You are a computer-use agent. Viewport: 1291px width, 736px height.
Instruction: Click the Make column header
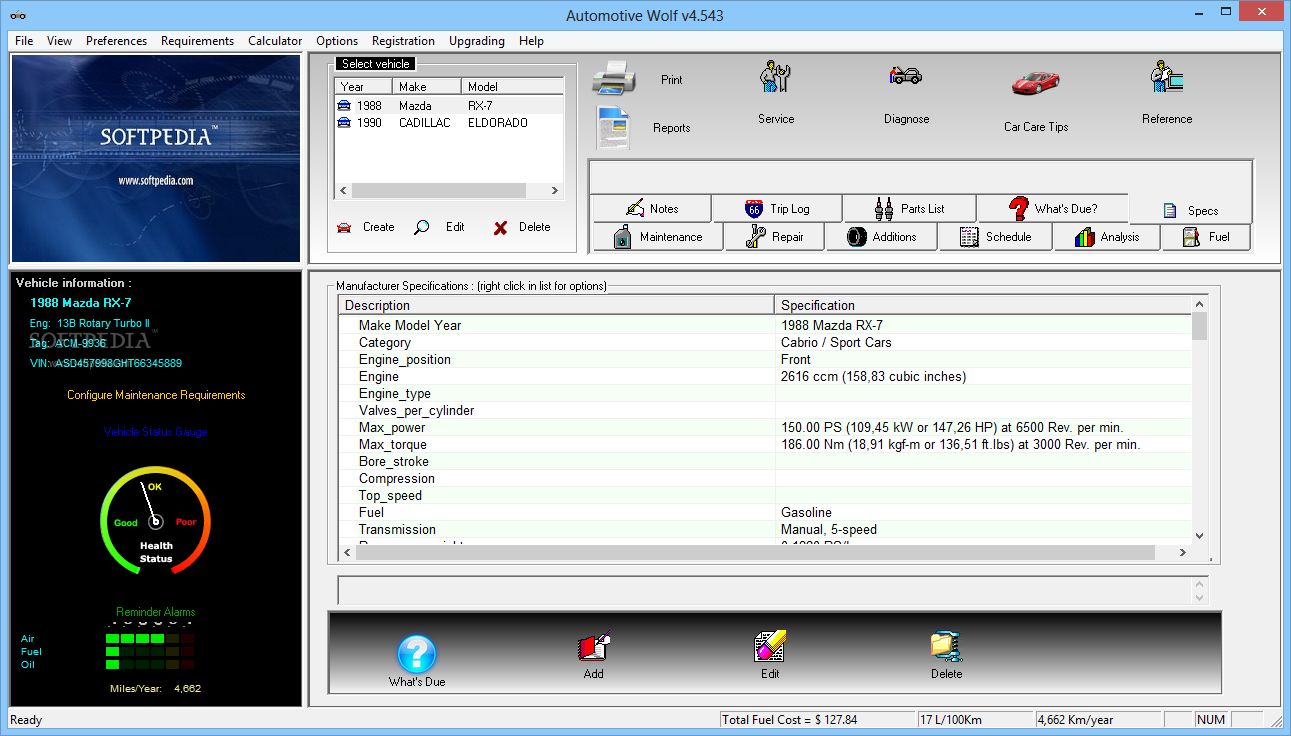point(427,87)
